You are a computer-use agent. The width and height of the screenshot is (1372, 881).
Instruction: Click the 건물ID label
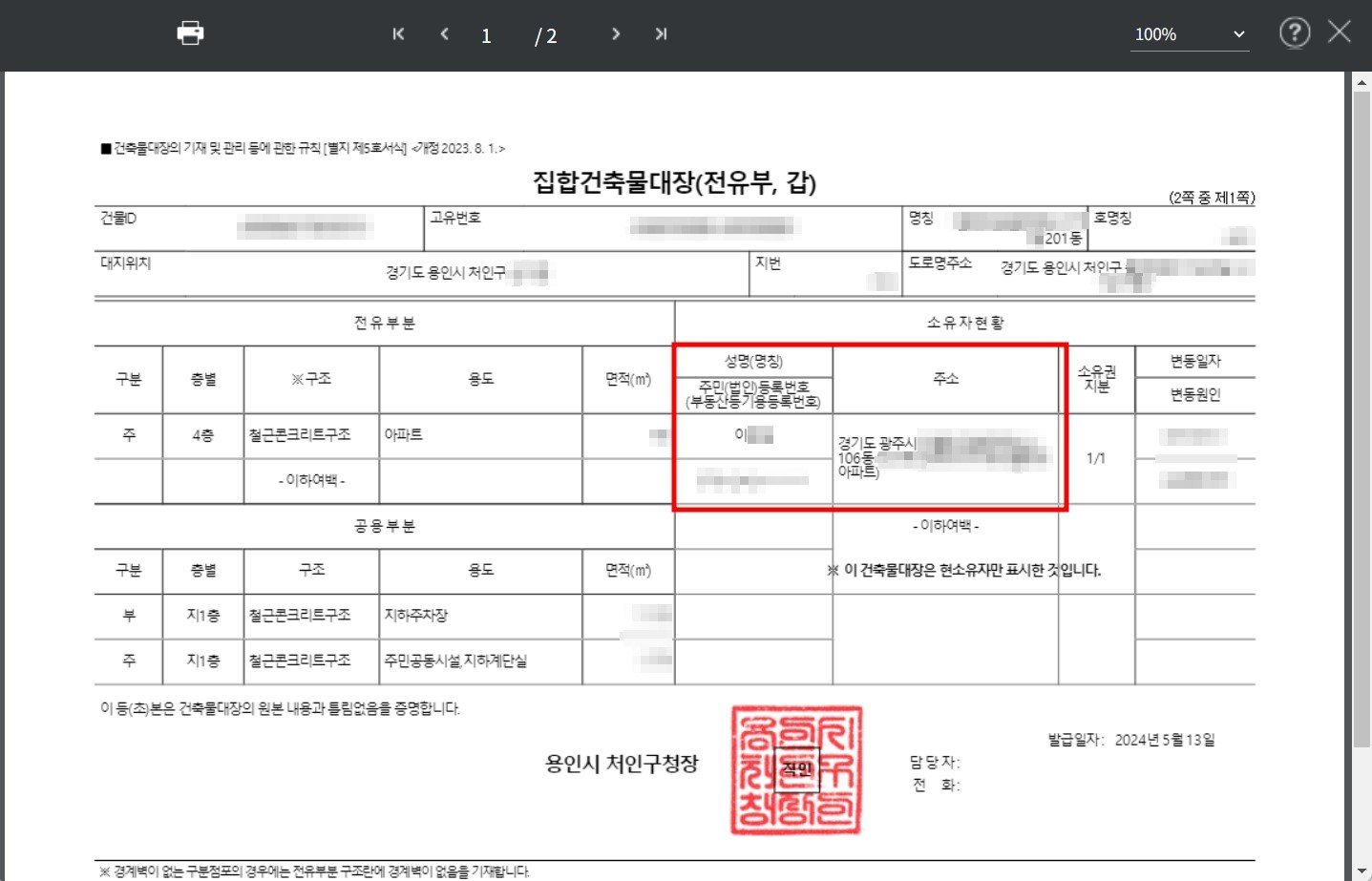pos(119,219)
